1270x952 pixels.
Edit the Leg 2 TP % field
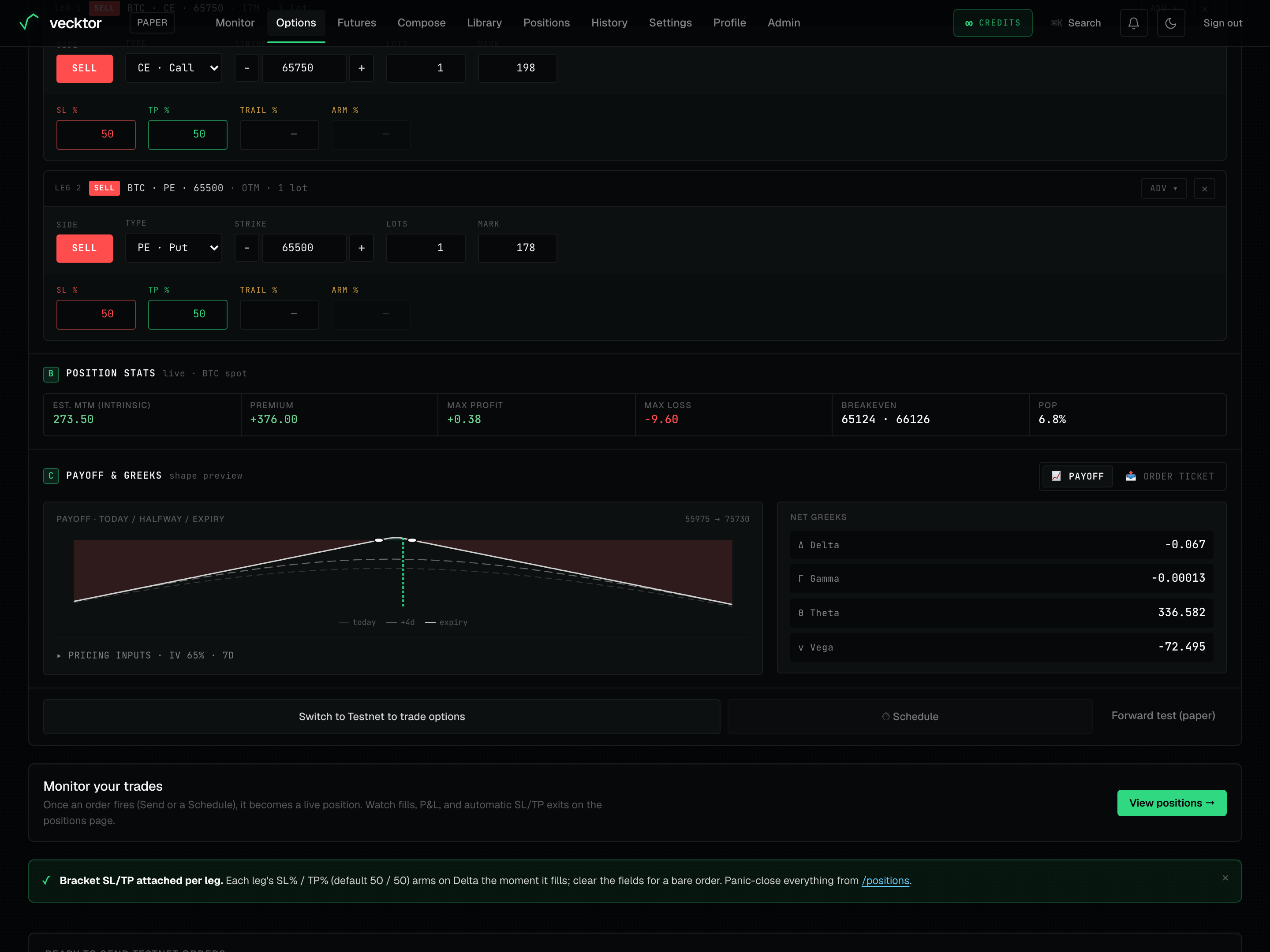pyautogui.click(x=188, y=314)
